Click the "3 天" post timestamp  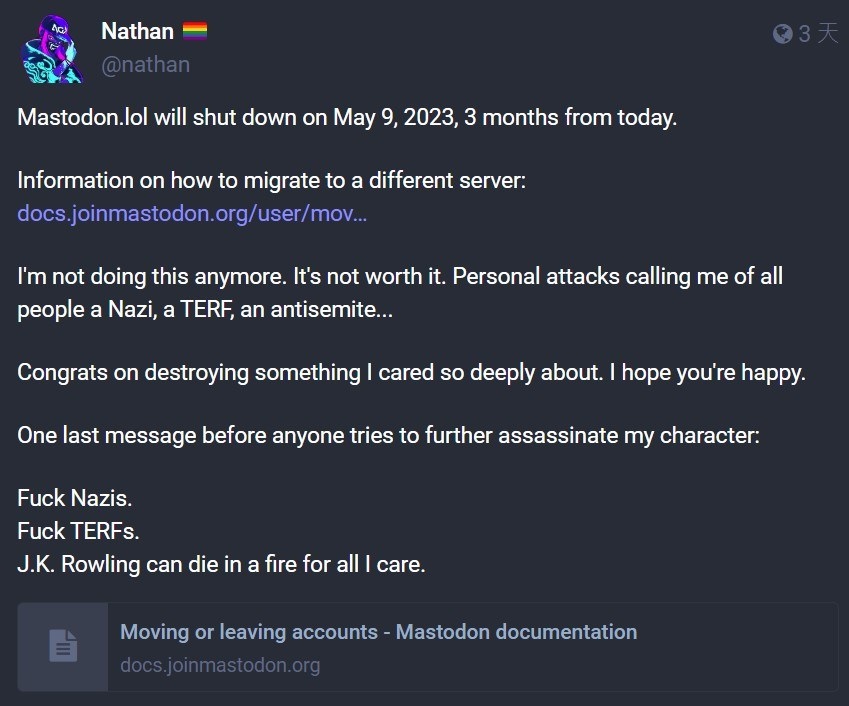tap(818, 34)
